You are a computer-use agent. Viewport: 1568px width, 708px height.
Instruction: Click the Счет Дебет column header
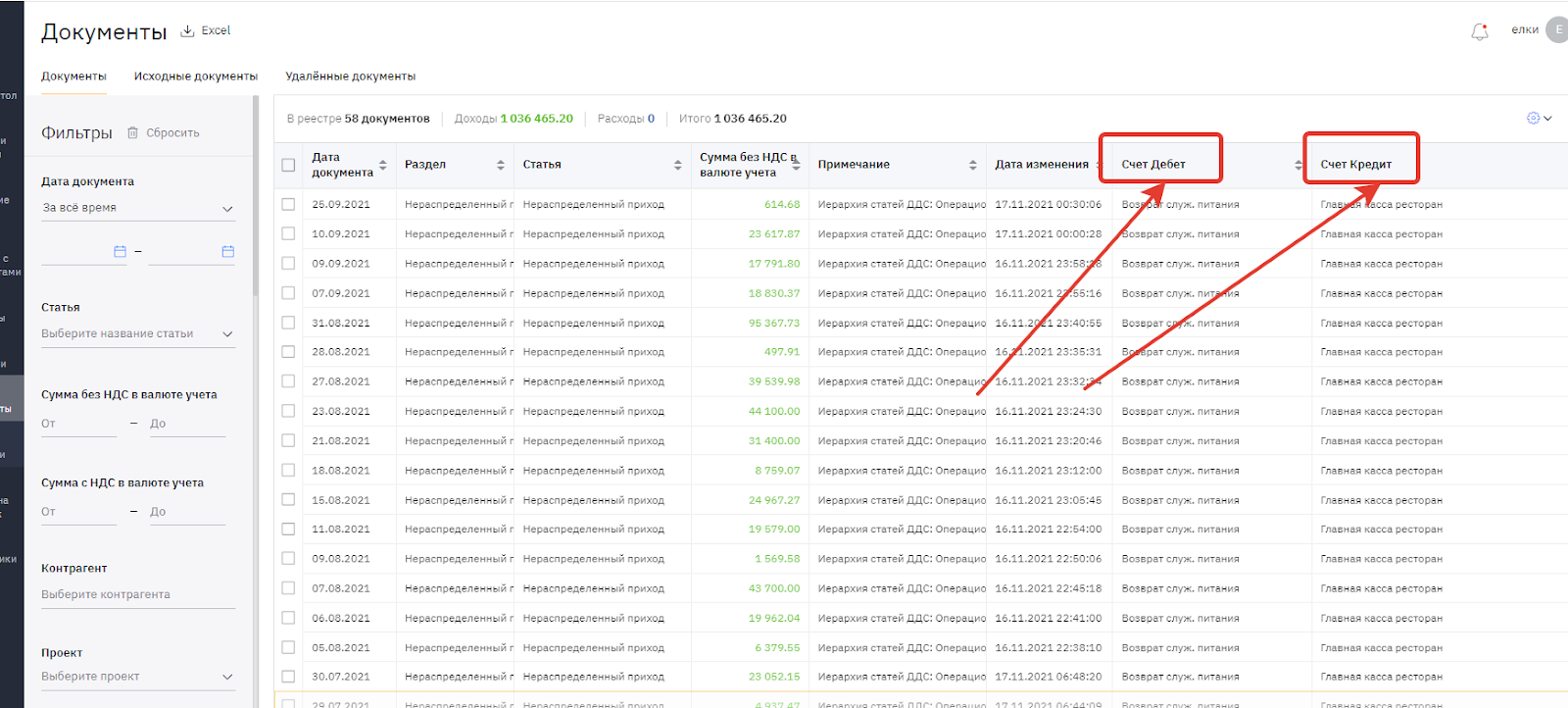1153,165
